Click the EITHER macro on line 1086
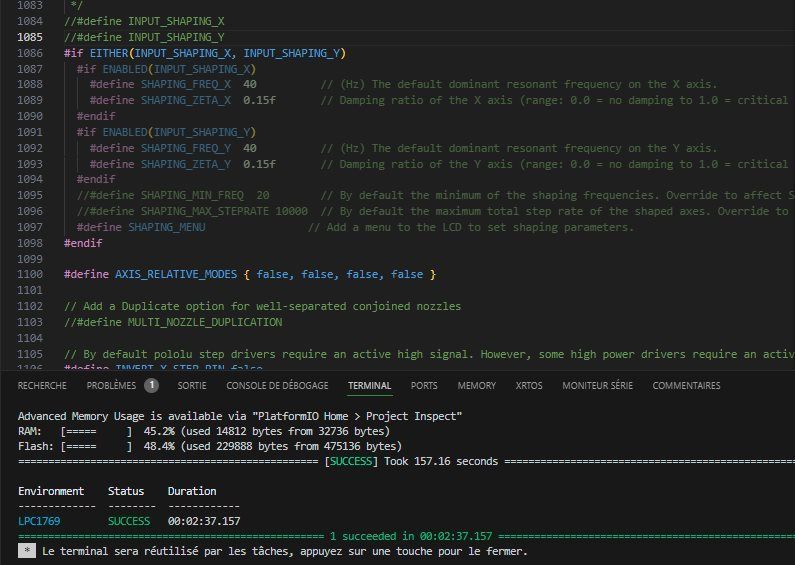The image size is (795, 565). pos(109,53)
